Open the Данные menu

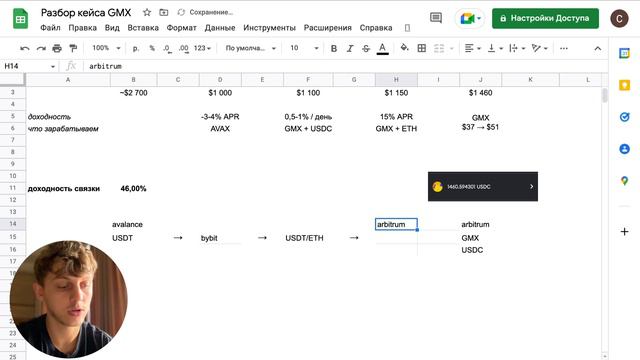pos(220,28)
